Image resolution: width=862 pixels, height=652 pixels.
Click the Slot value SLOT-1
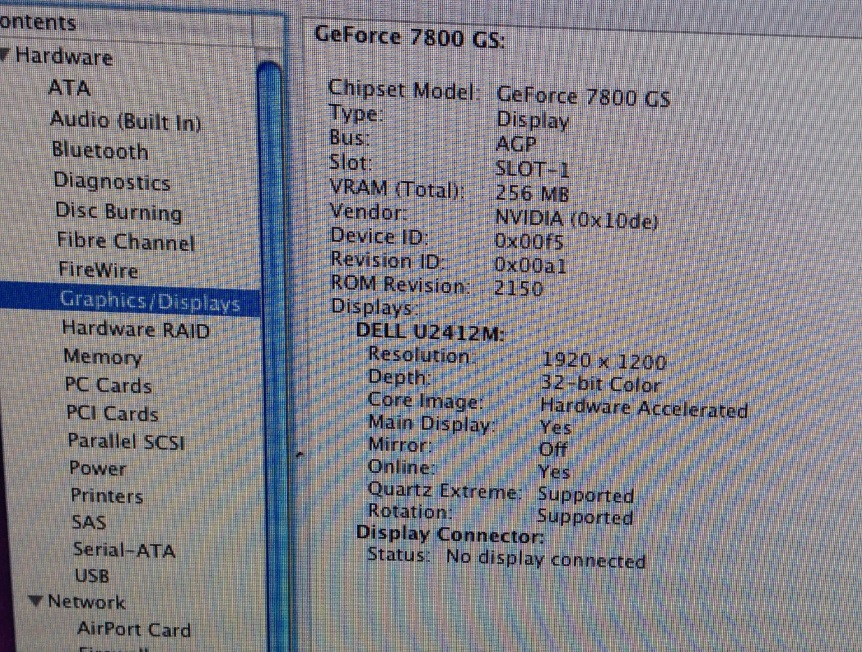(x=532, y=169)
